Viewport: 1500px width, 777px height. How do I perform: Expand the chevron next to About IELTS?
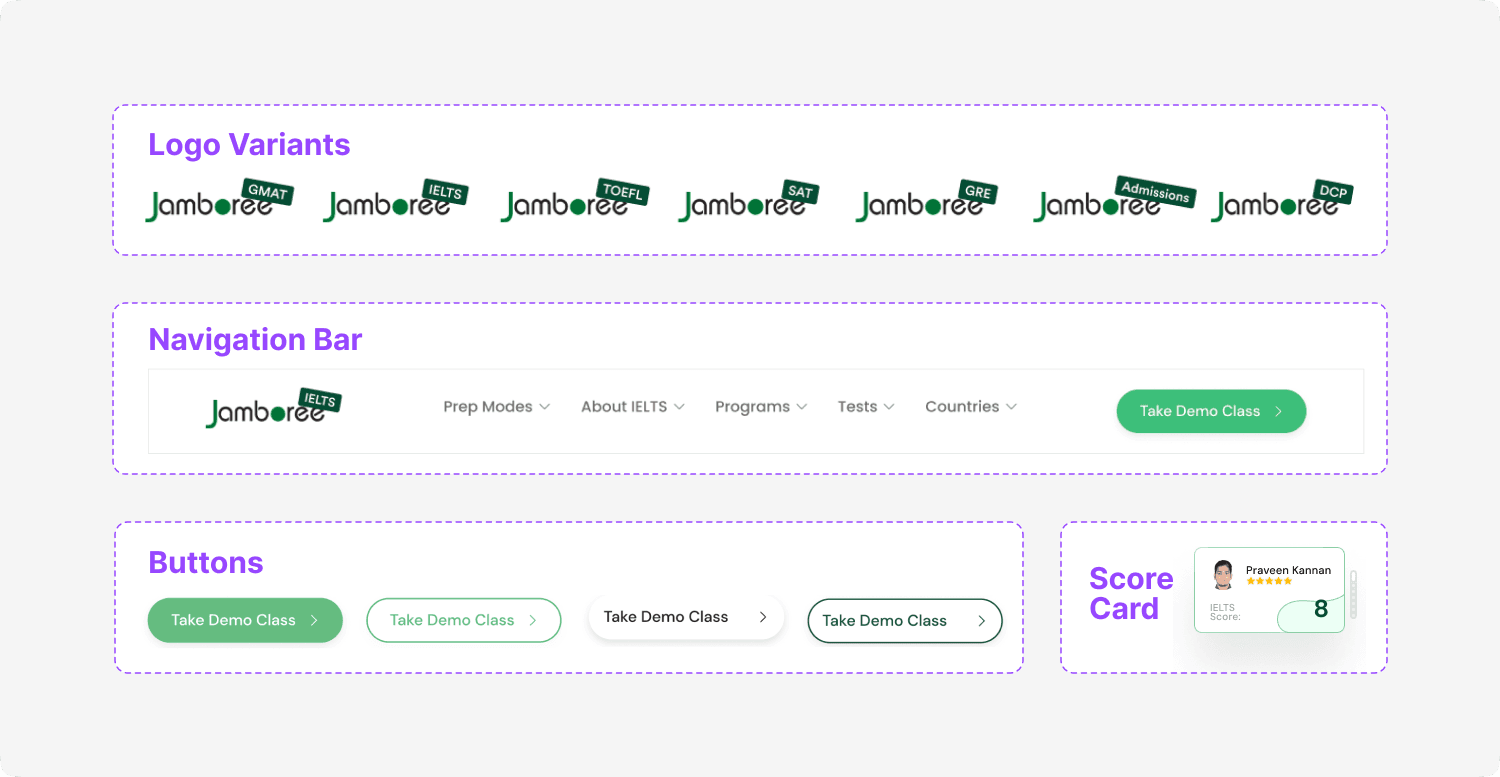click(679, 407)
